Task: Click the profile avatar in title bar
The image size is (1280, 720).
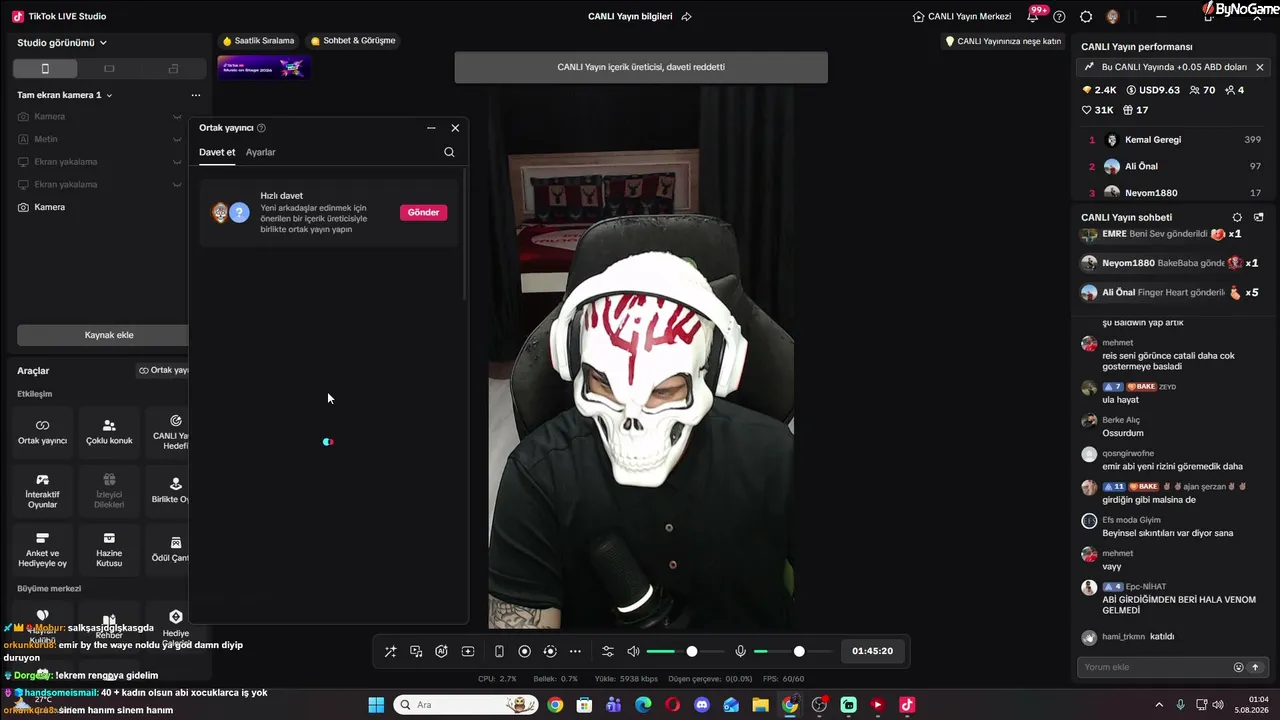Action: pyautogui.click(x=1112, y=16)
